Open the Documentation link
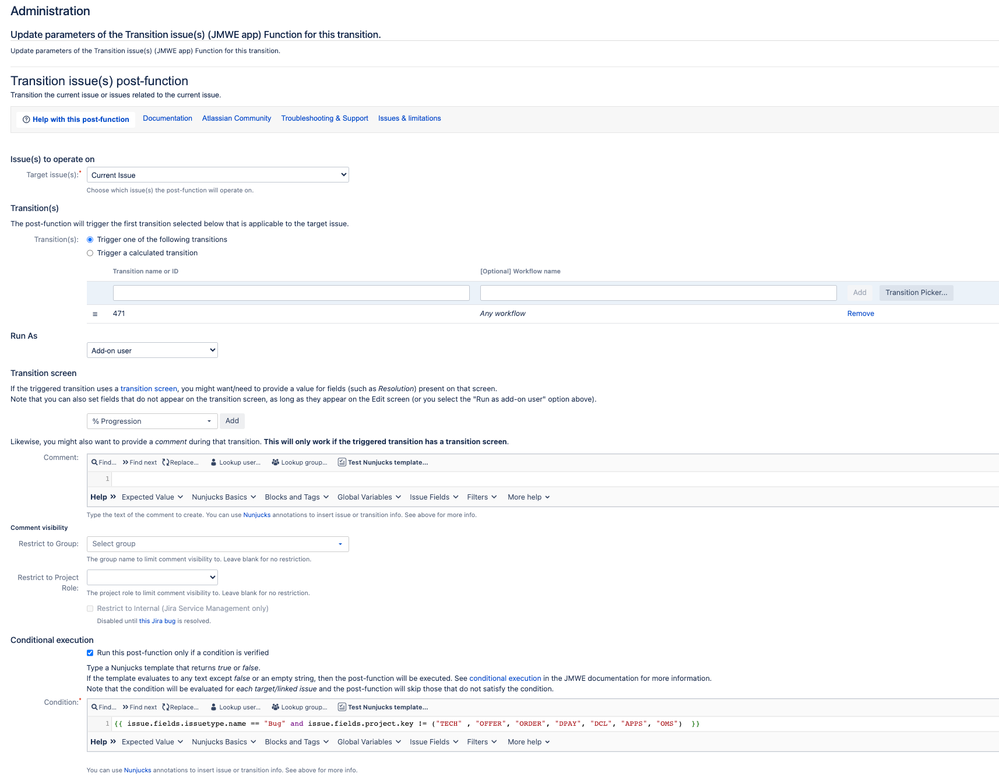This screenshot has height=780, width=999. coord(168,119)
